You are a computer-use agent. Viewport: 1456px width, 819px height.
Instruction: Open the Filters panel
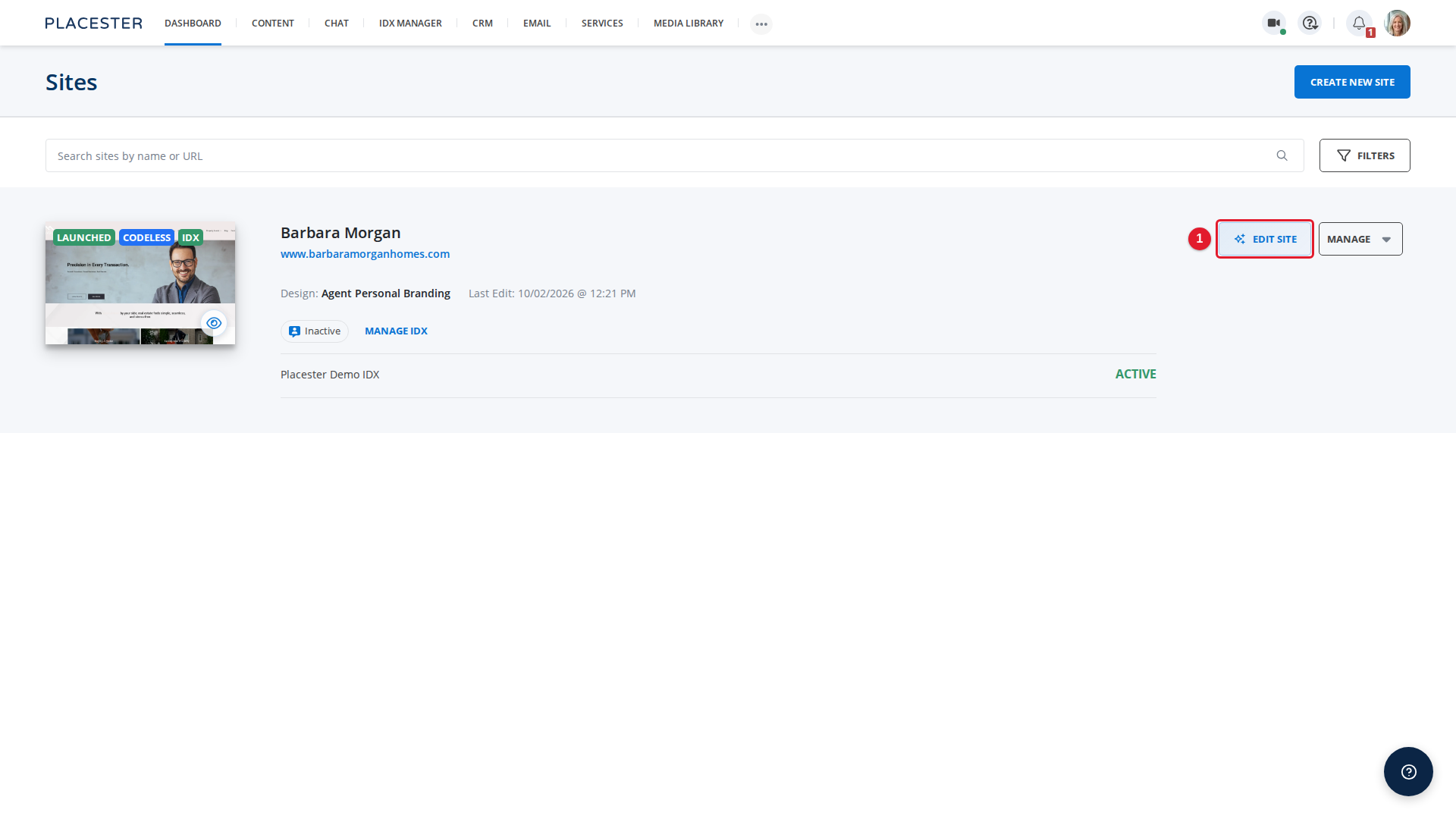1364,155
